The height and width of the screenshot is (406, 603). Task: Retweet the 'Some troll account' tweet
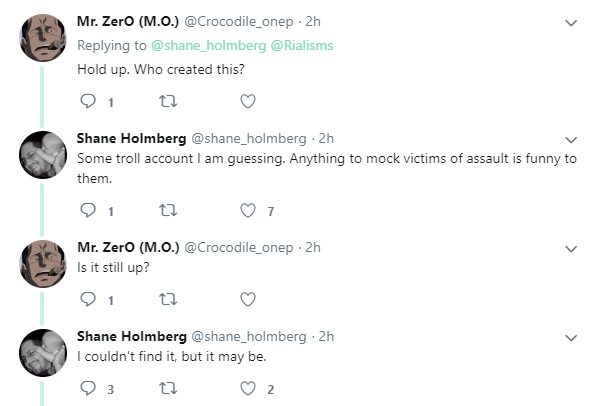(168, 210)
